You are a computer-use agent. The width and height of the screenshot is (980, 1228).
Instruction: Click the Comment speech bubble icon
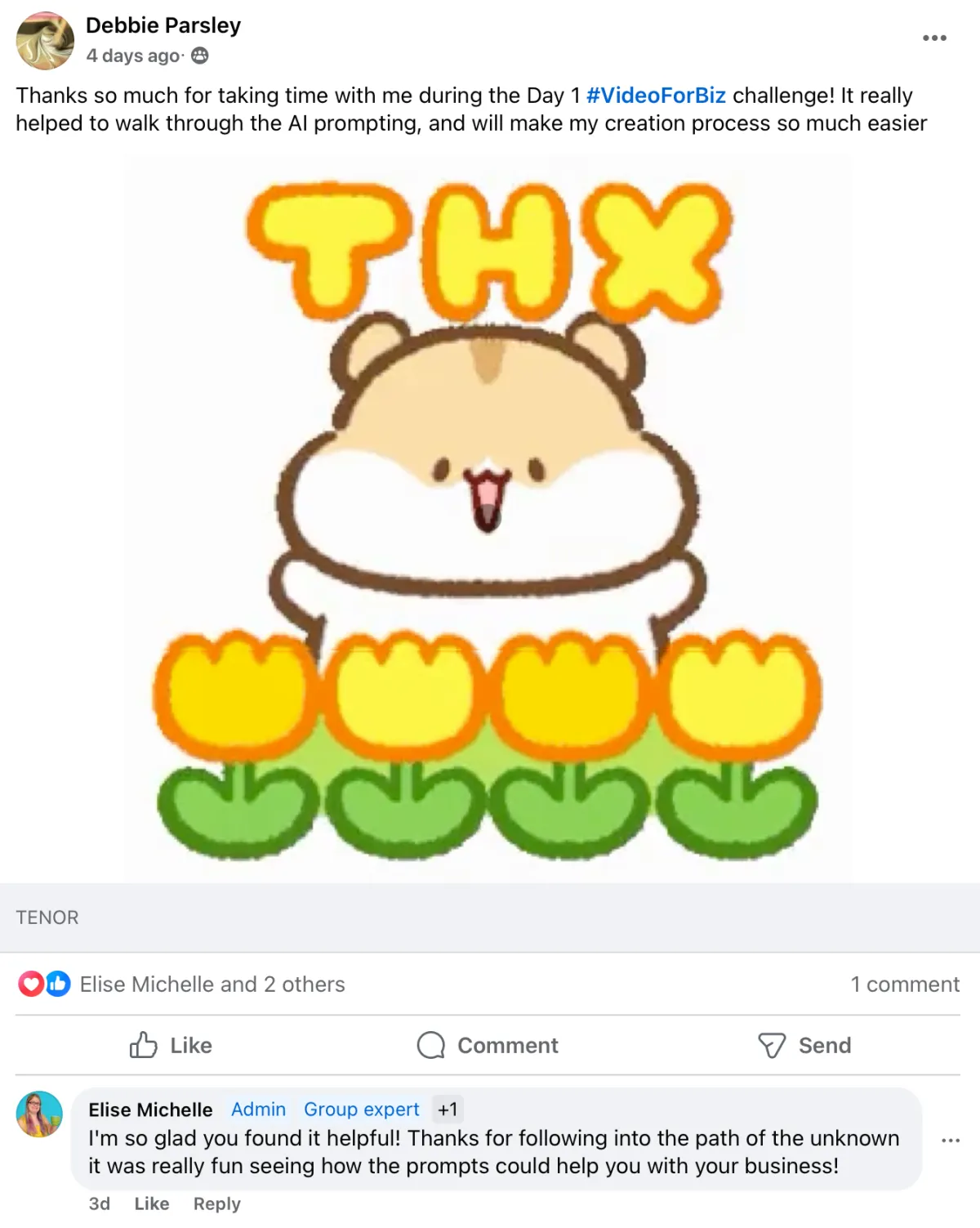click(x=431, y=1045)
